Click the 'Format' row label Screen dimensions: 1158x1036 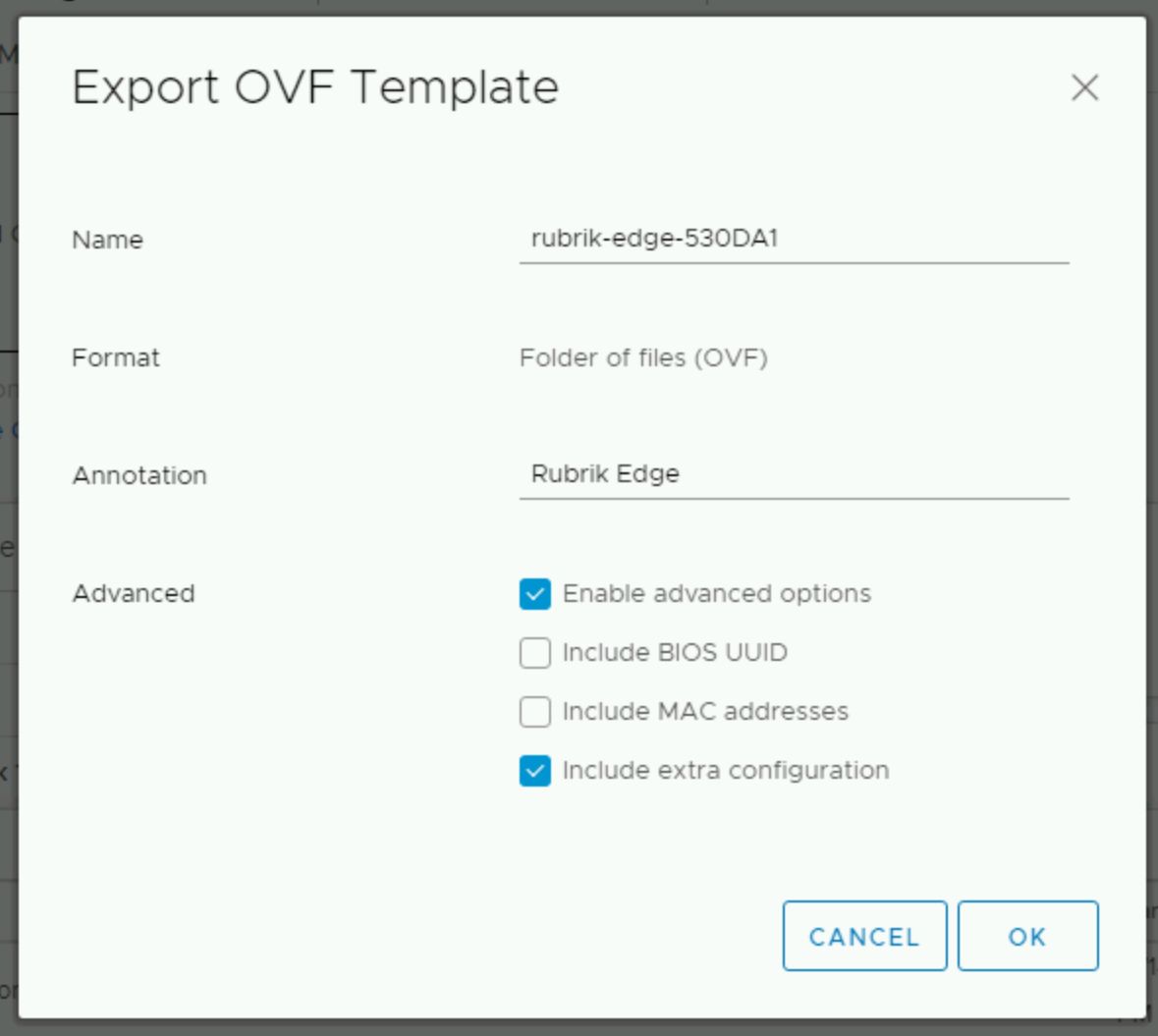click(x=115, y=357)
